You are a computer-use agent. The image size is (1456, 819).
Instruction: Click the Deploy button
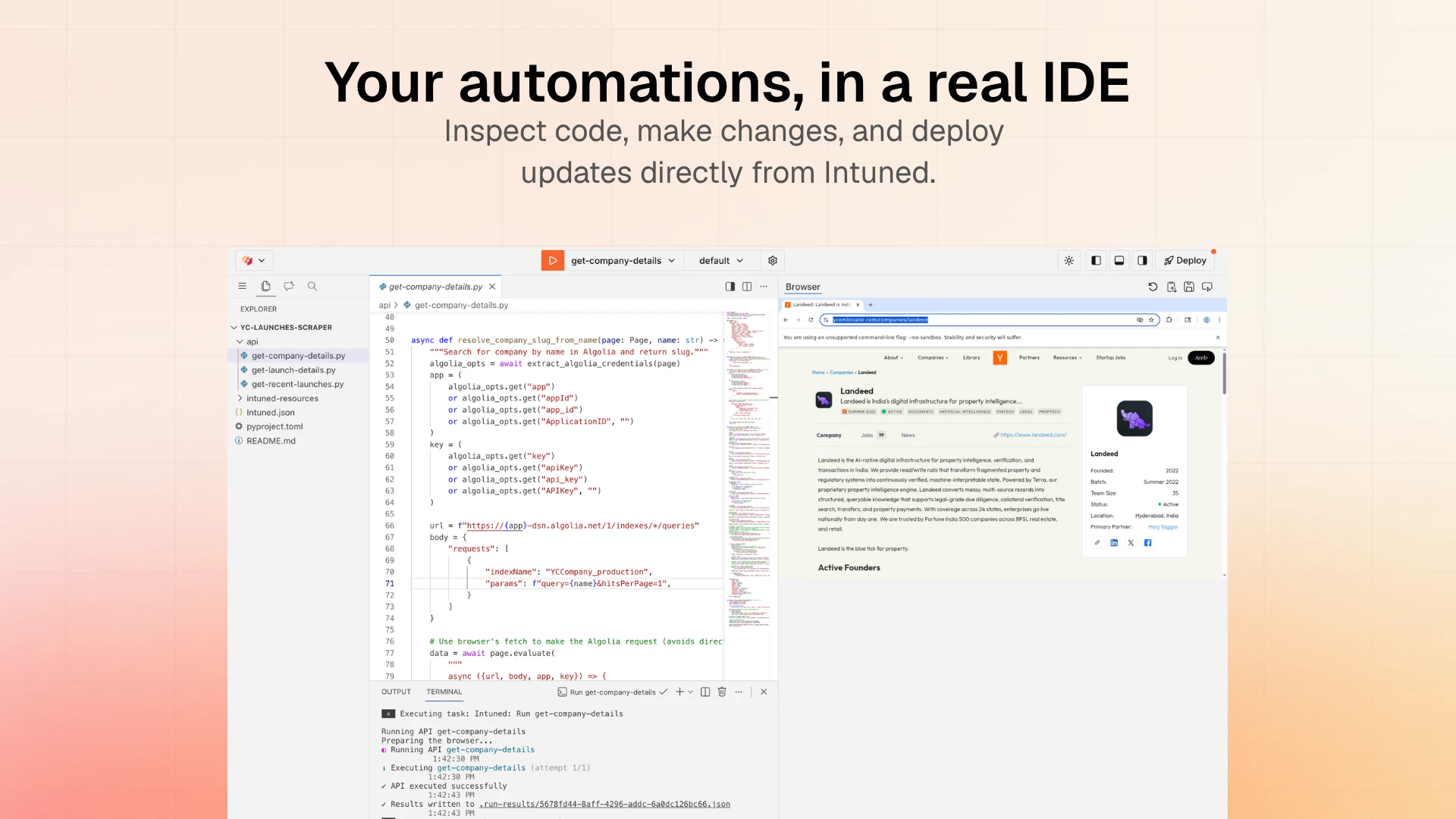(1185, 260)
